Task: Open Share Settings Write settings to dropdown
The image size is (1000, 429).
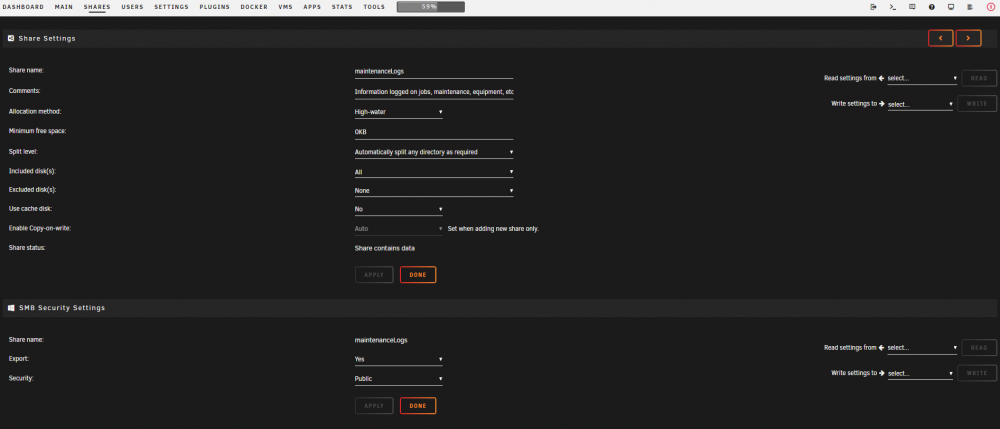Action: 920,104
